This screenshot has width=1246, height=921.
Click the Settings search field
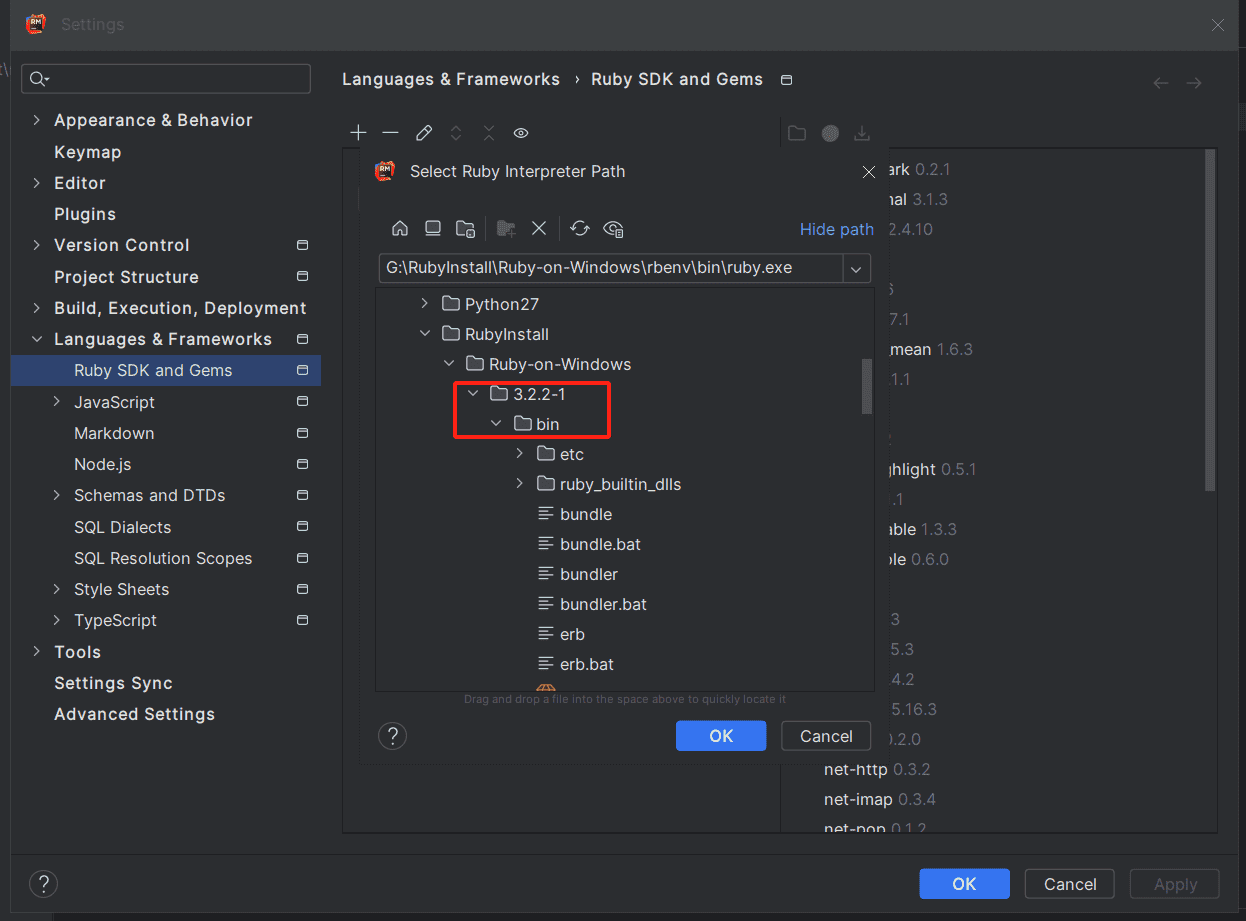pos(167,79)
